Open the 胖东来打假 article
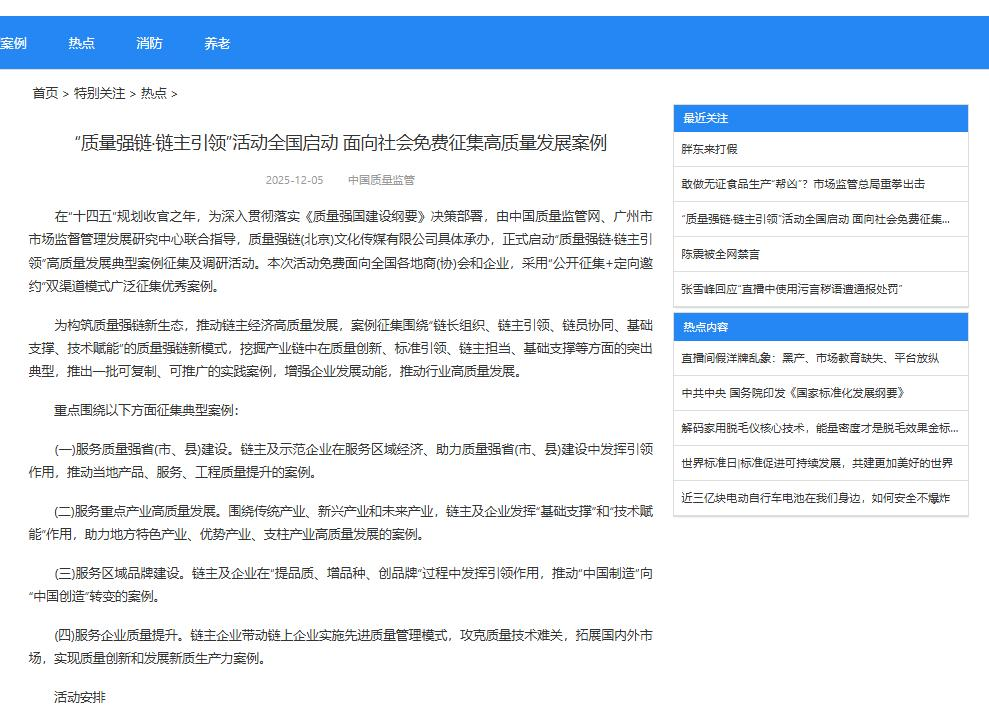The height and width of the screenshot is (727, 989). click(710, 149)
